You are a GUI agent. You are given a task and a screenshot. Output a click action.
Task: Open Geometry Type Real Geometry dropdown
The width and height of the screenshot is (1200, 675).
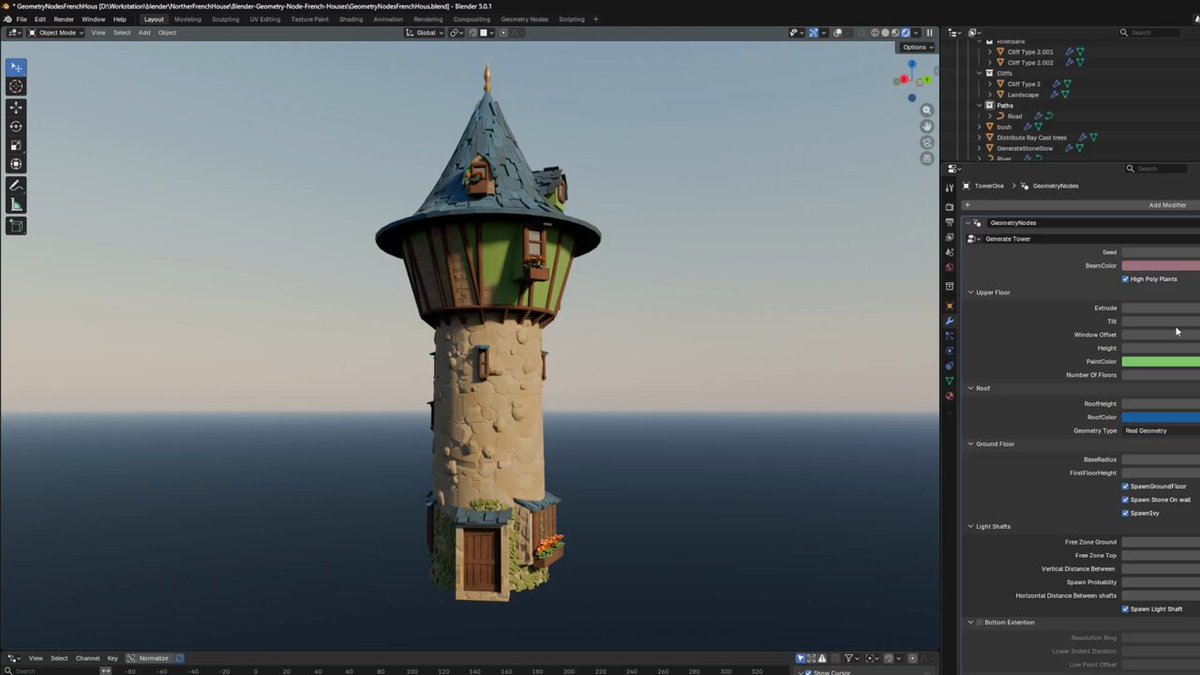(x=1160, y=430)
